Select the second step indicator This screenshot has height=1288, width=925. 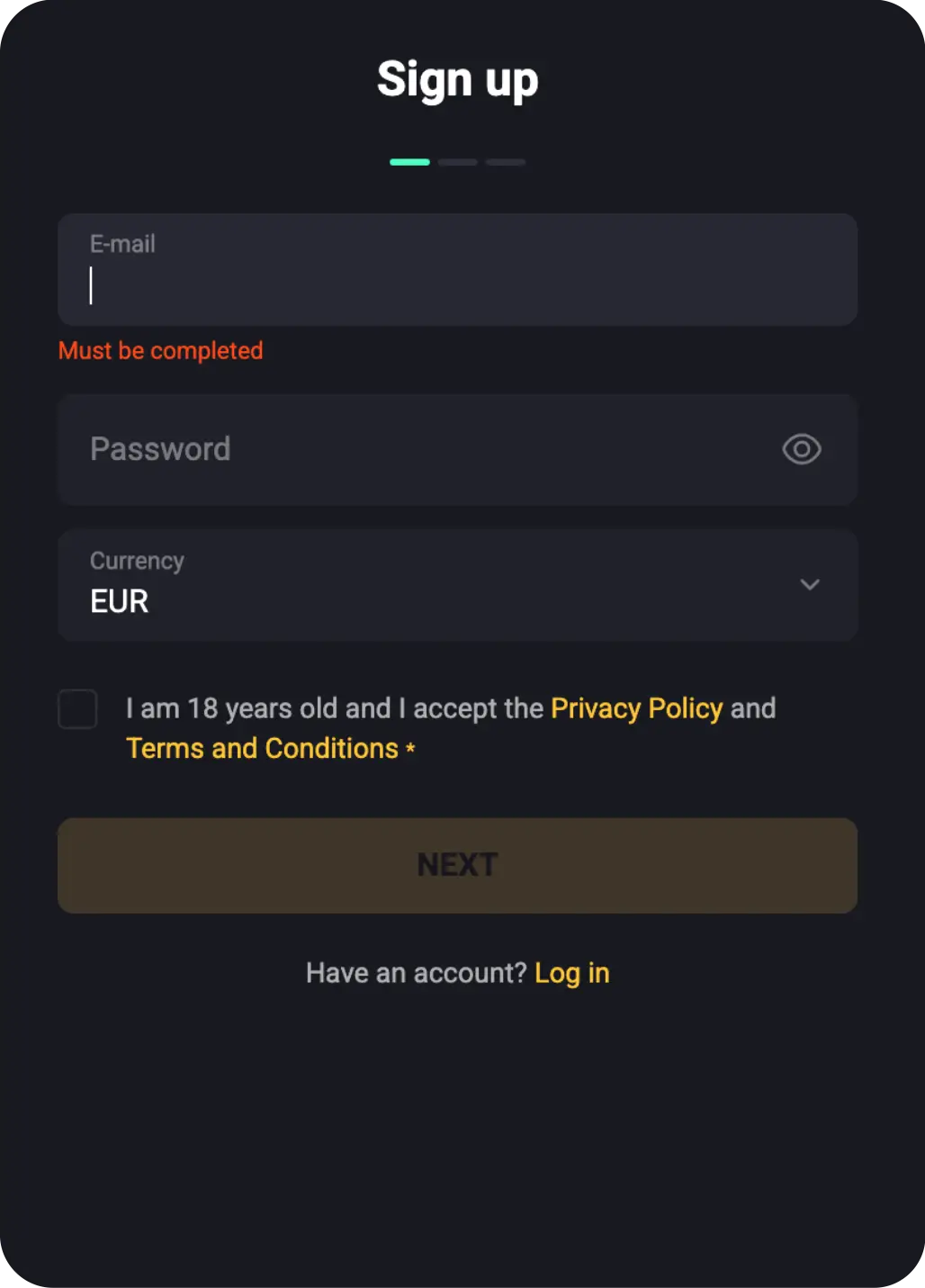tap(458, 162)
